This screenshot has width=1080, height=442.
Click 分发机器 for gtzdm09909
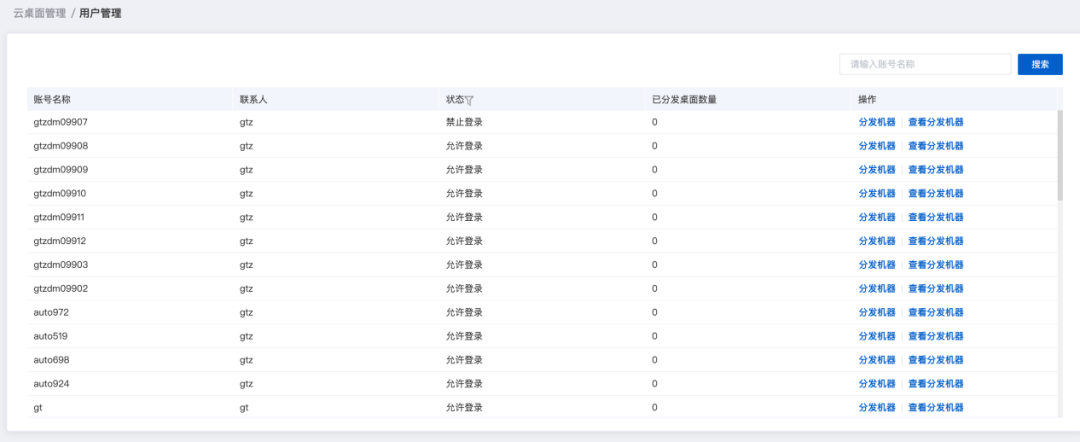tap(877, 170)
